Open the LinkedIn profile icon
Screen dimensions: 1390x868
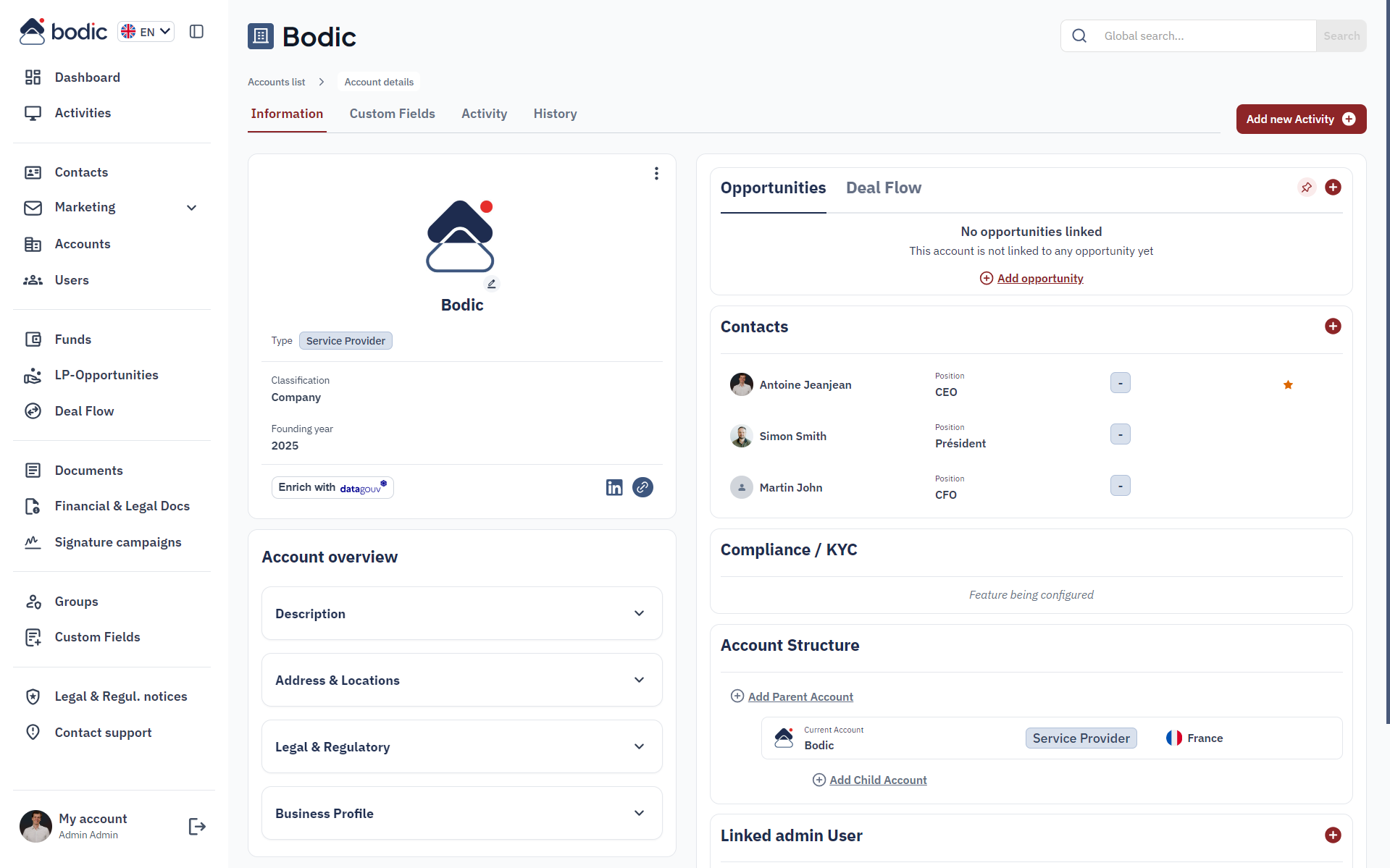pyautogui.click(x=614, y=487)
